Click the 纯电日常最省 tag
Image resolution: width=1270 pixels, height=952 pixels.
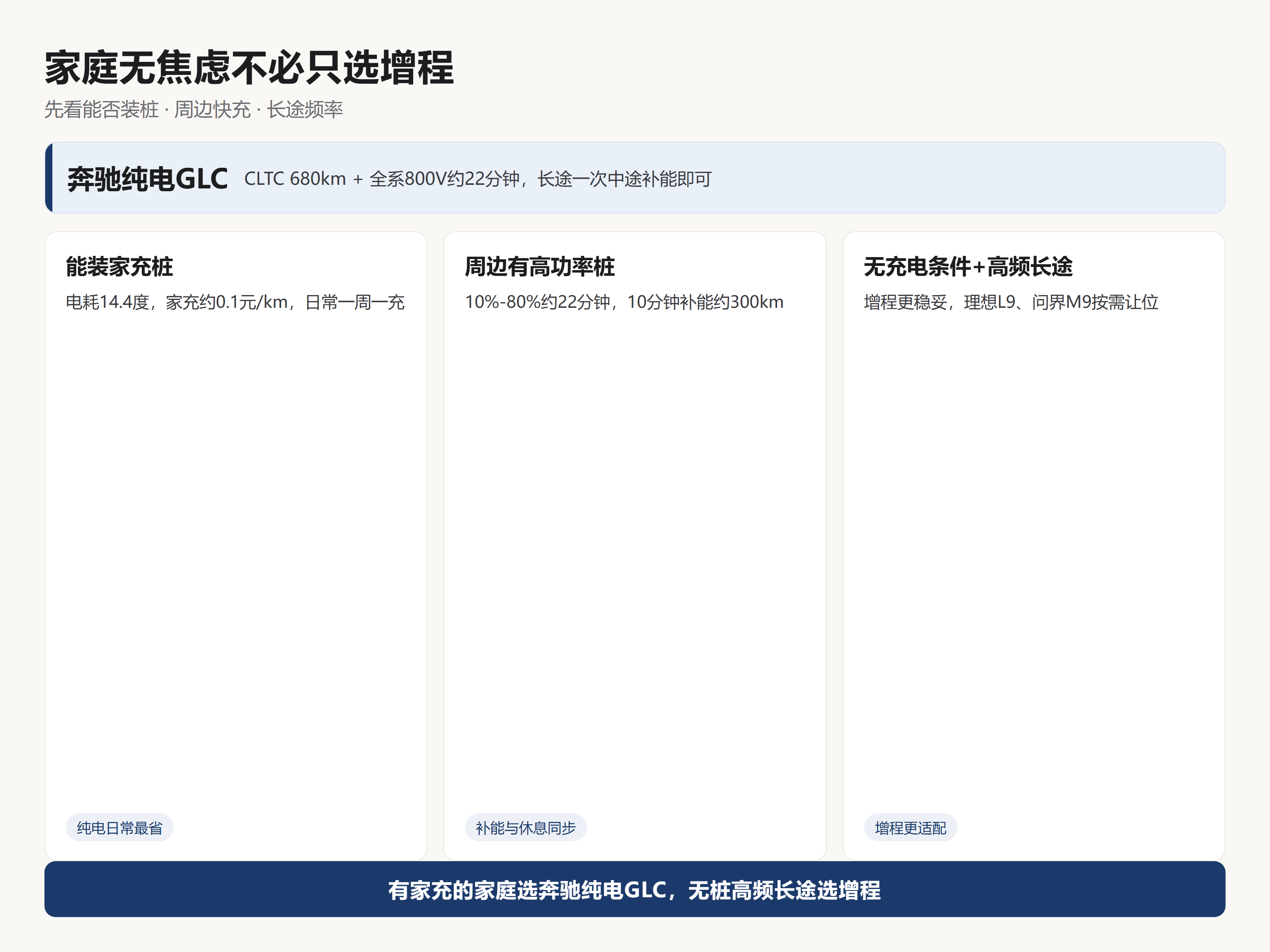[120, 827]
